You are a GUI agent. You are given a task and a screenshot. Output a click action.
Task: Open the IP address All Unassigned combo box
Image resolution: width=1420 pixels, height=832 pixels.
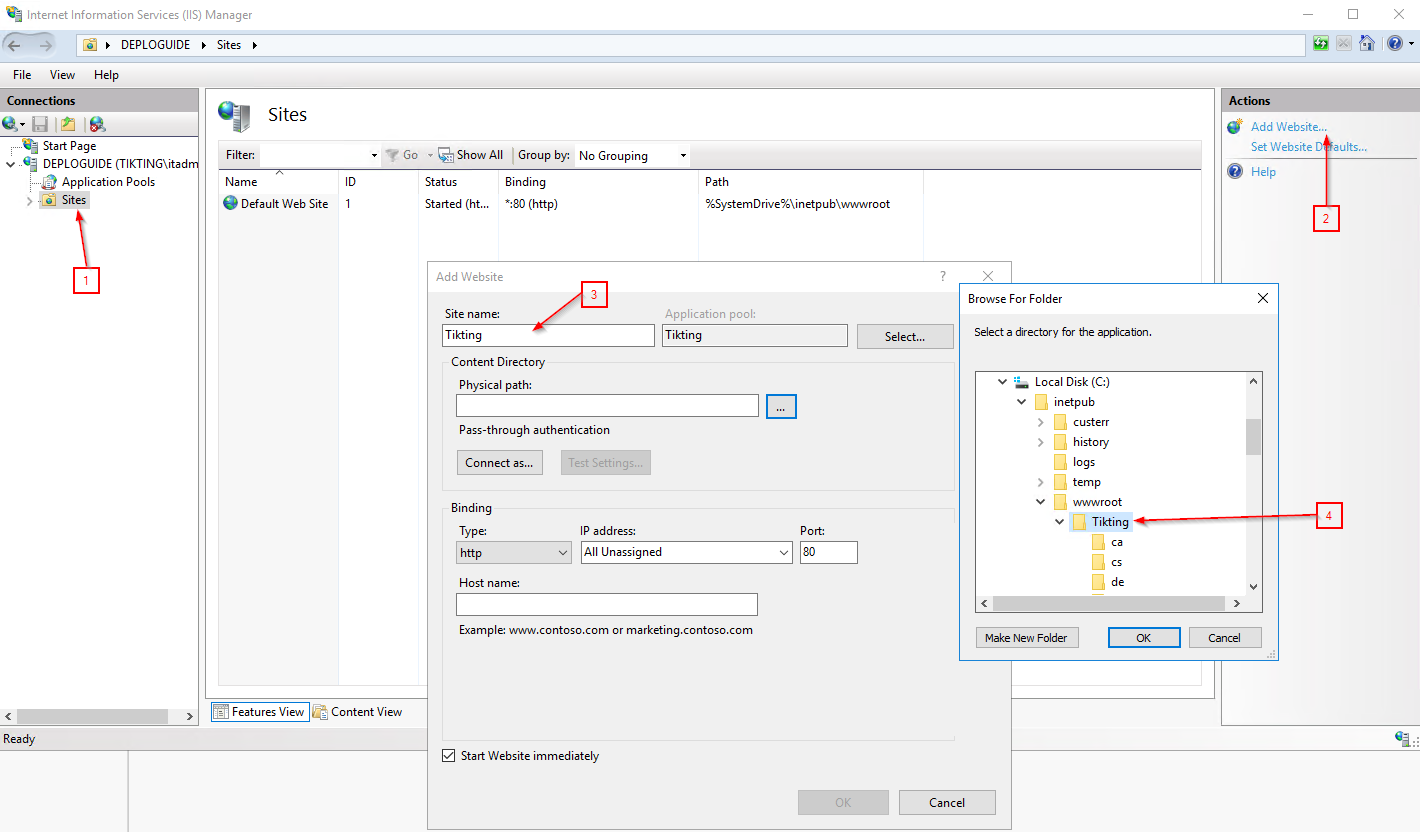[x=687, y=552]
